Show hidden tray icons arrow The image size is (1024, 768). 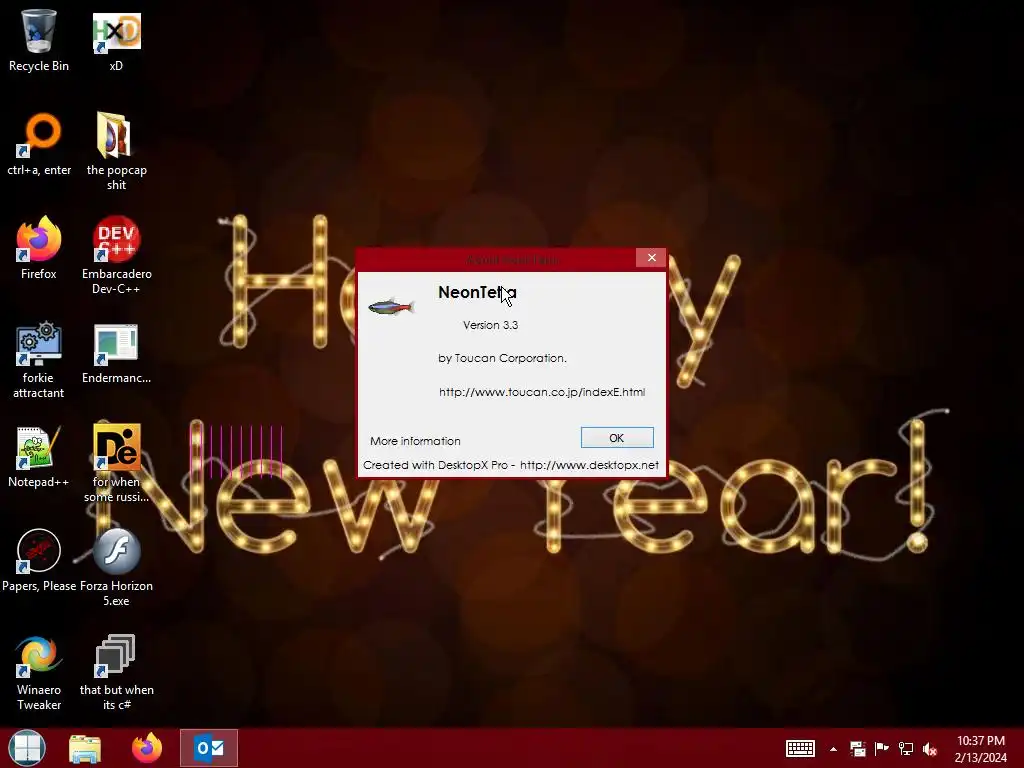tap(833, 749)
